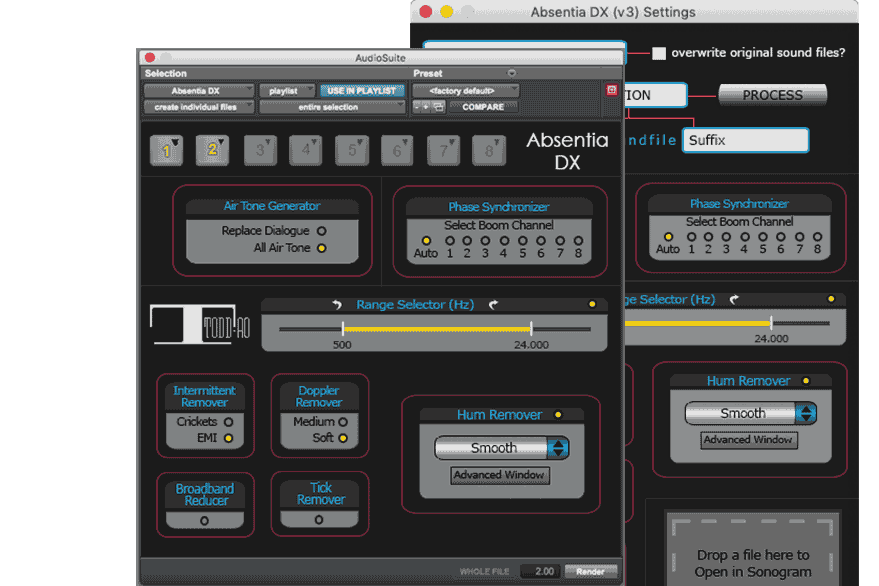The width and height of the screenshot is (879, 586).
Task: Enable the Tick Remover radio button
Action: pos(318,520)
